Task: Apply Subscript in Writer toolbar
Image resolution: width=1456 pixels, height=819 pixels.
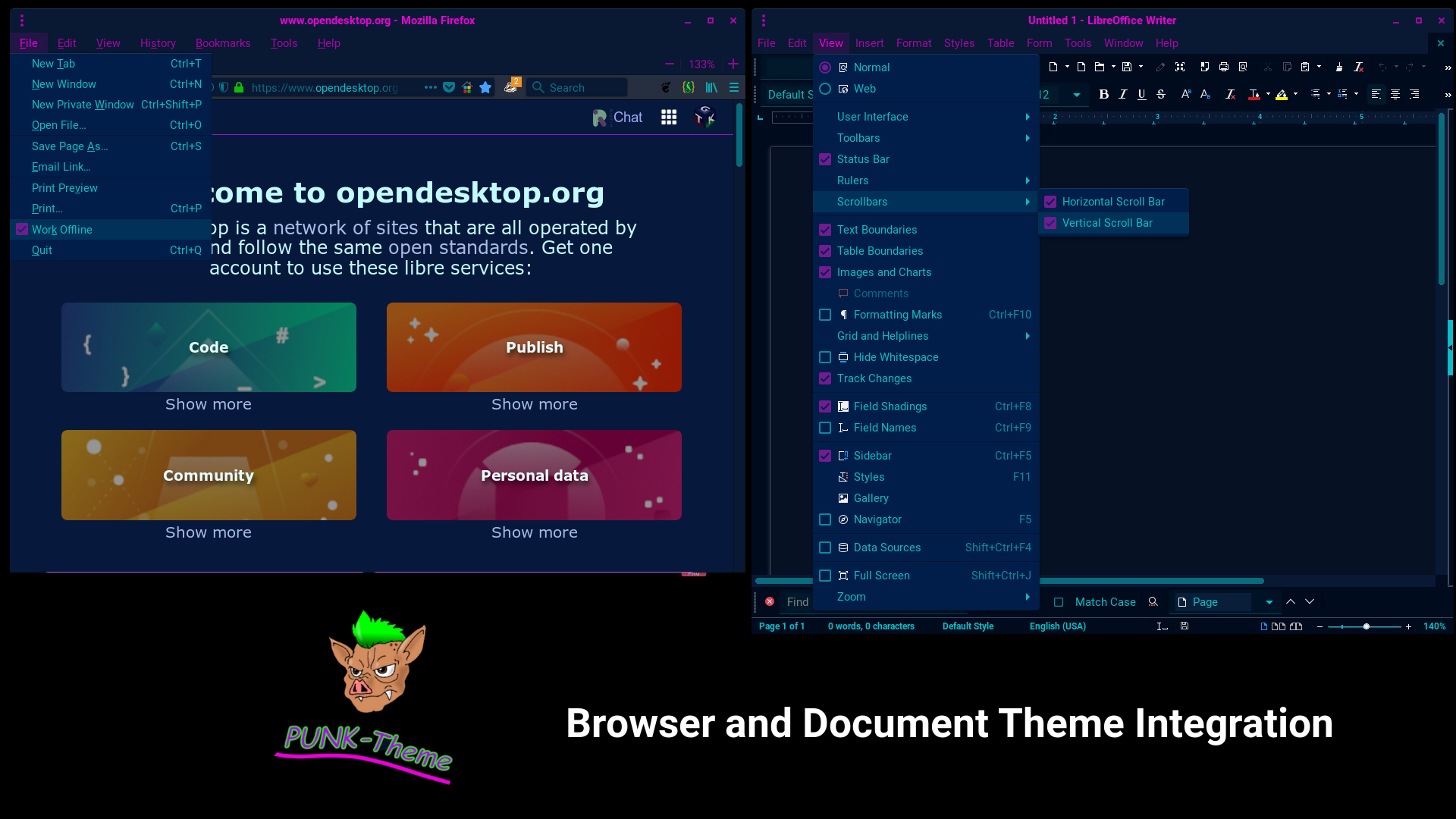Action: (x=1205, y=94)
